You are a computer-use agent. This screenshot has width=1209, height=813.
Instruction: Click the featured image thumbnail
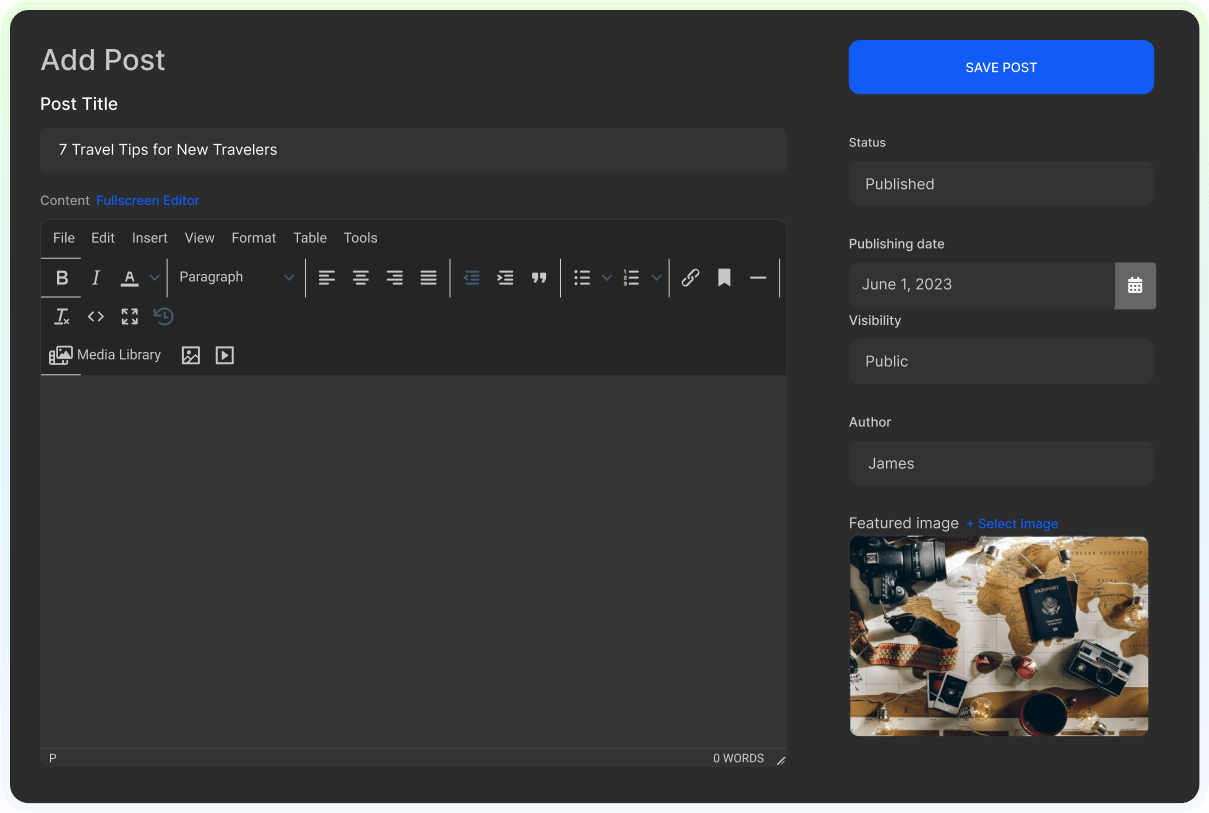[x=998, y=636]
